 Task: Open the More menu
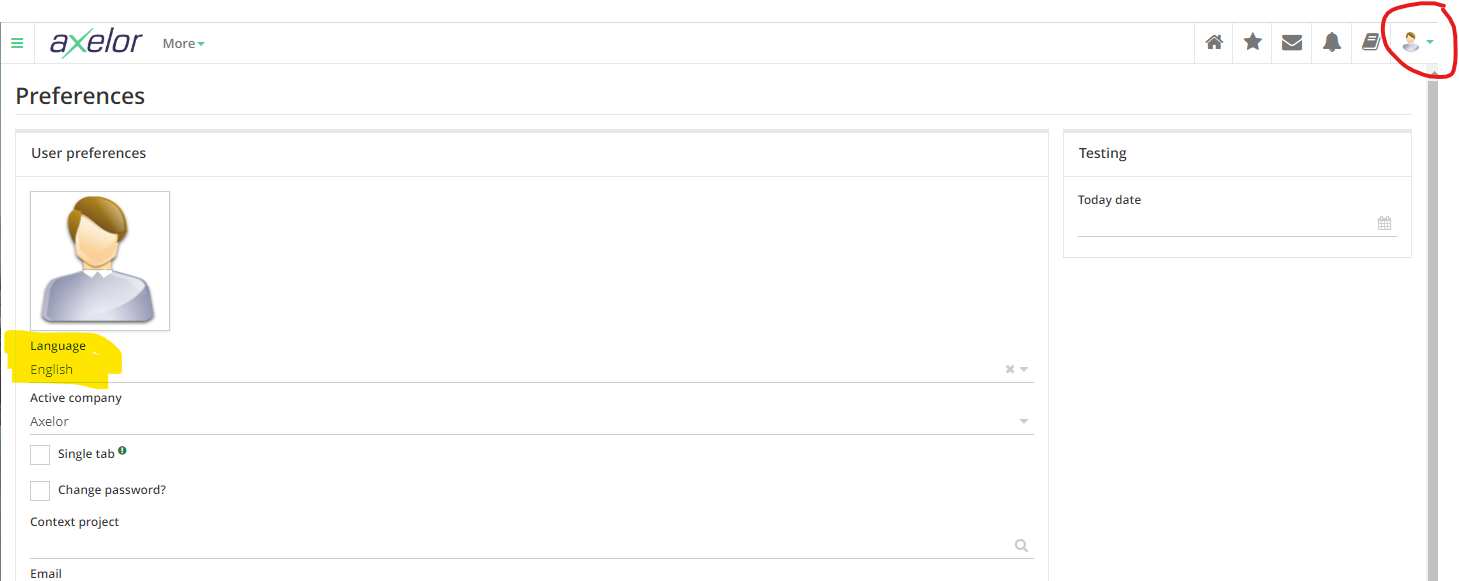click(x=183, y=43)
